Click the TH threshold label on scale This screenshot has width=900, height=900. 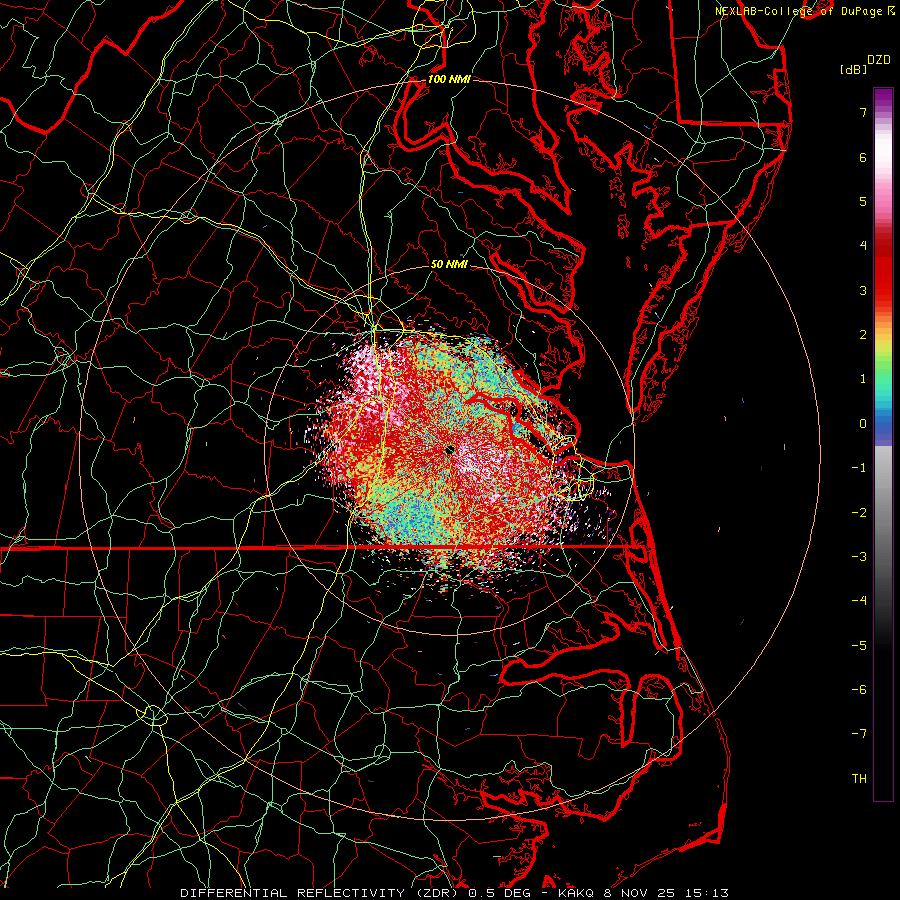pyautogui.click(x=859, y=779)
